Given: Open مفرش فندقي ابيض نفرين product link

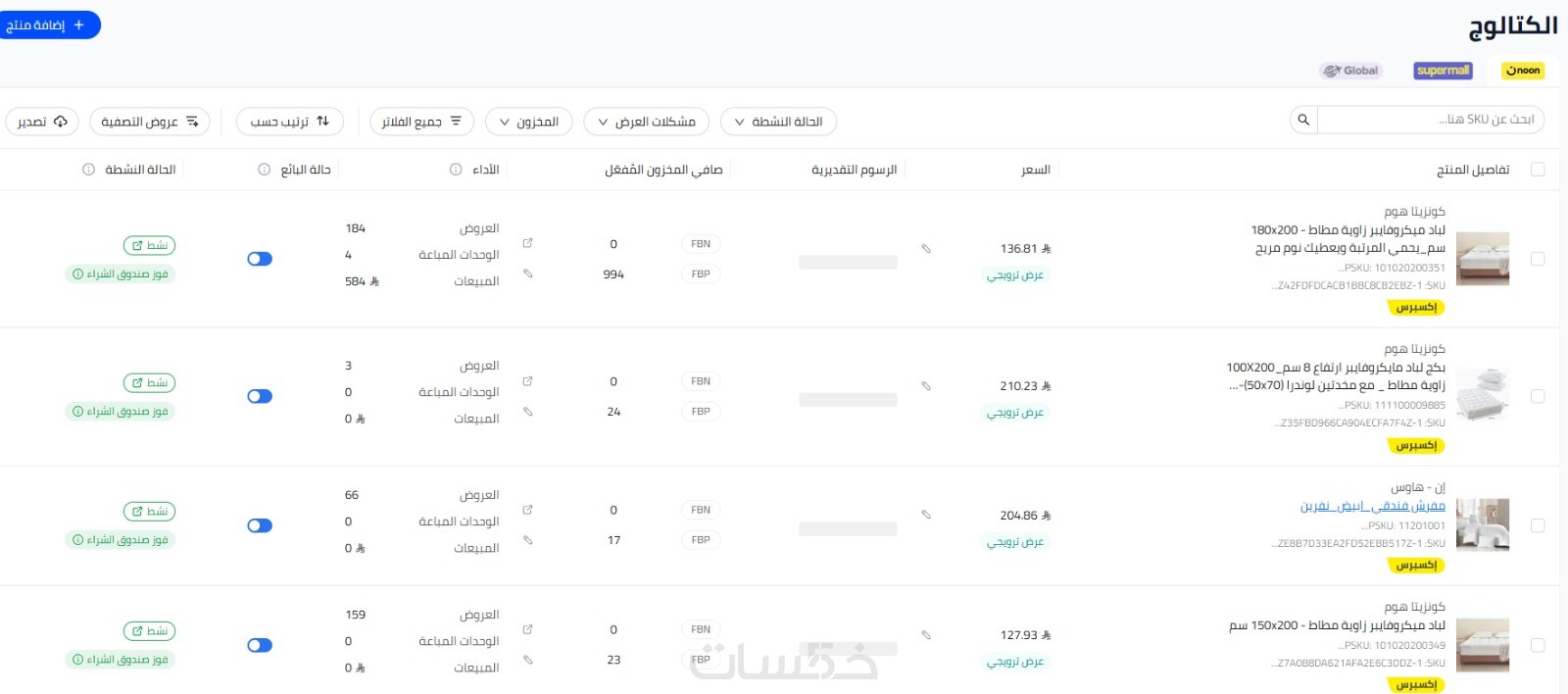Looking at the screenshot, I should [1372, 506].
